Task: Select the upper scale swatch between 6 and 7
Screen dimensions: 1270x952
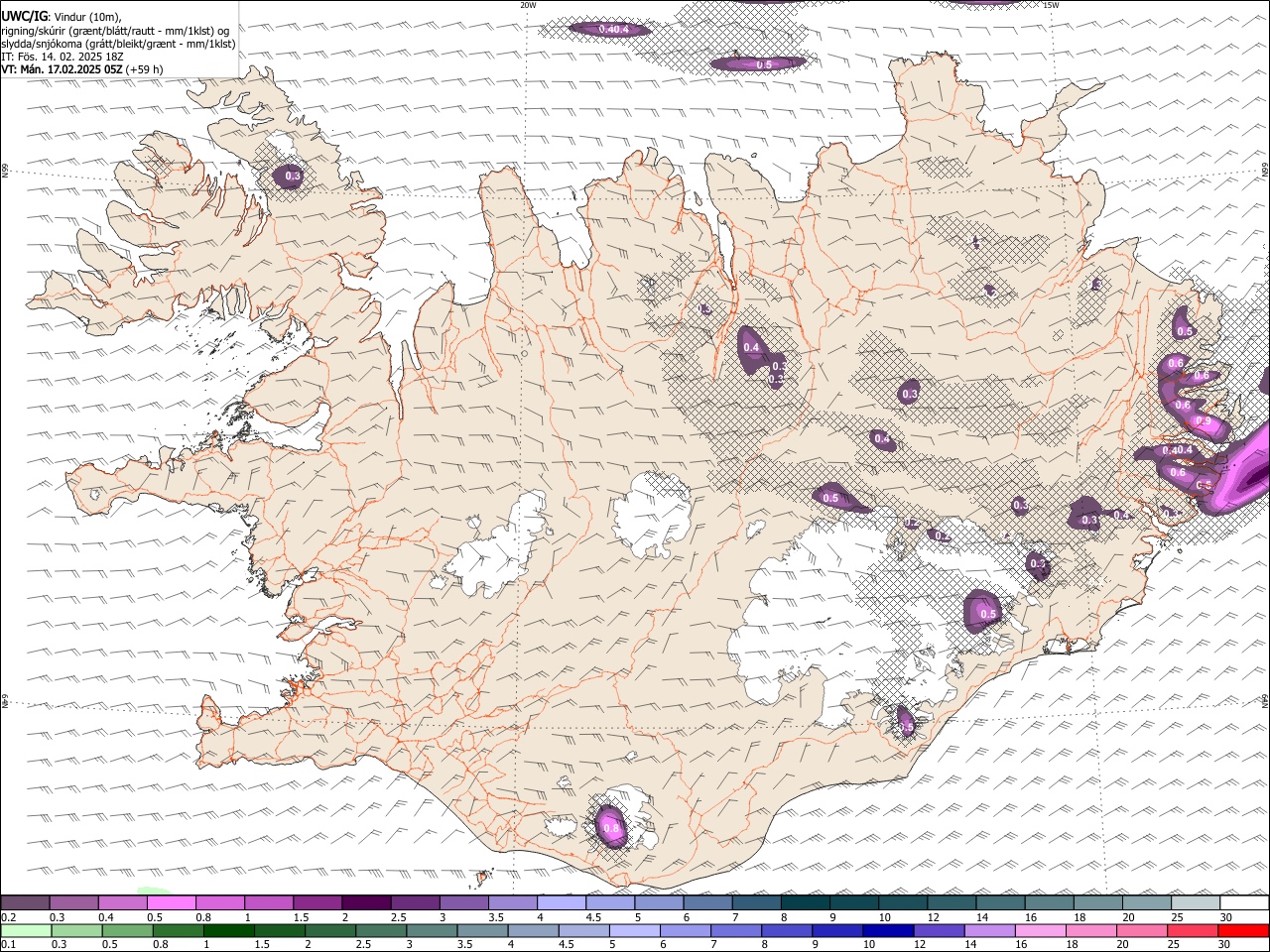Action: [x=707, y=902]
